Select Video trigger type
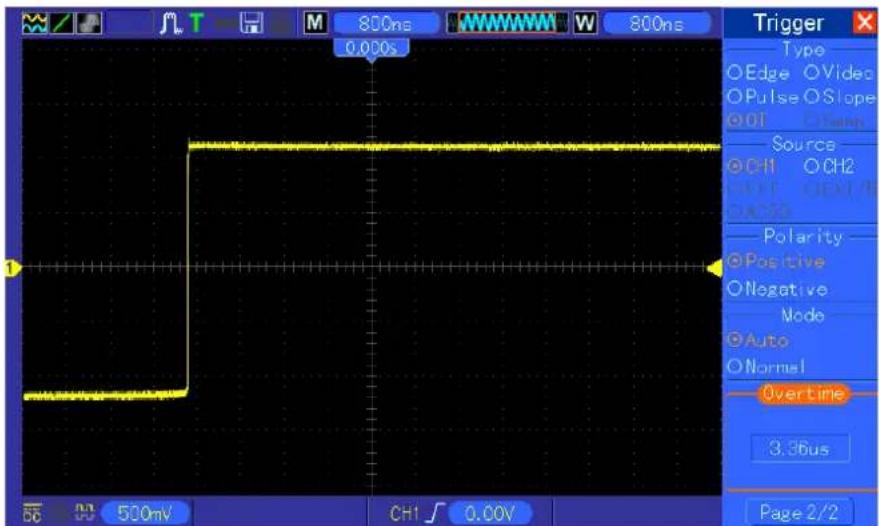Image resolution: width=879 pixels, height=526 pixels. (838, 73)
